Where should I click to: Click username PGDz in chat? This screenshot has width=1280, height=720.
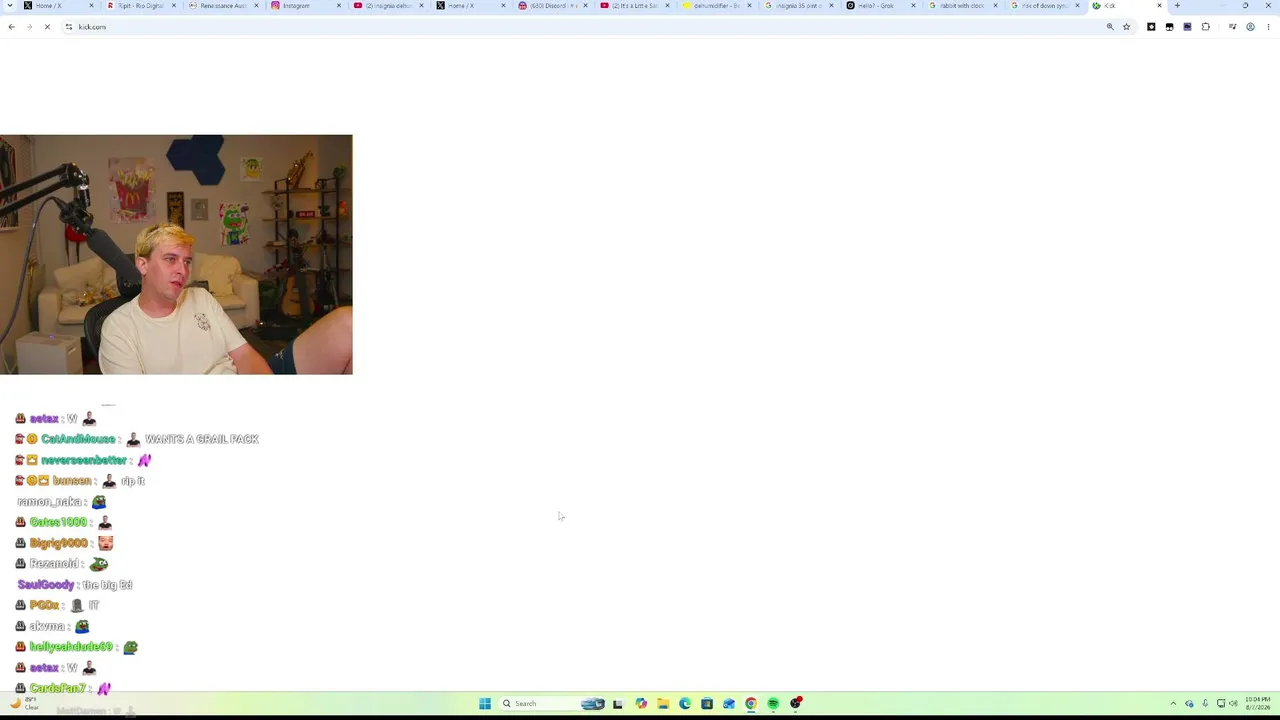[44, 605]
